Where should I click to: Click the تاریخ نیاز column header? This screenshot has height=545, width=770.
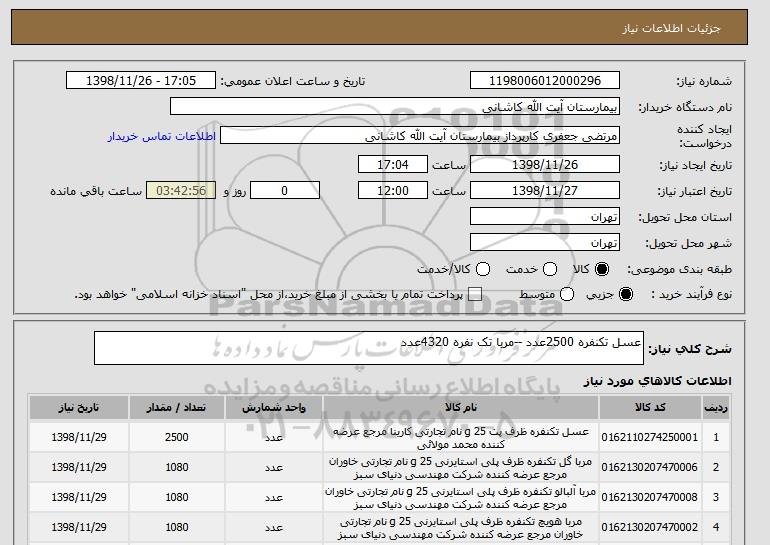tap(79, 408)
